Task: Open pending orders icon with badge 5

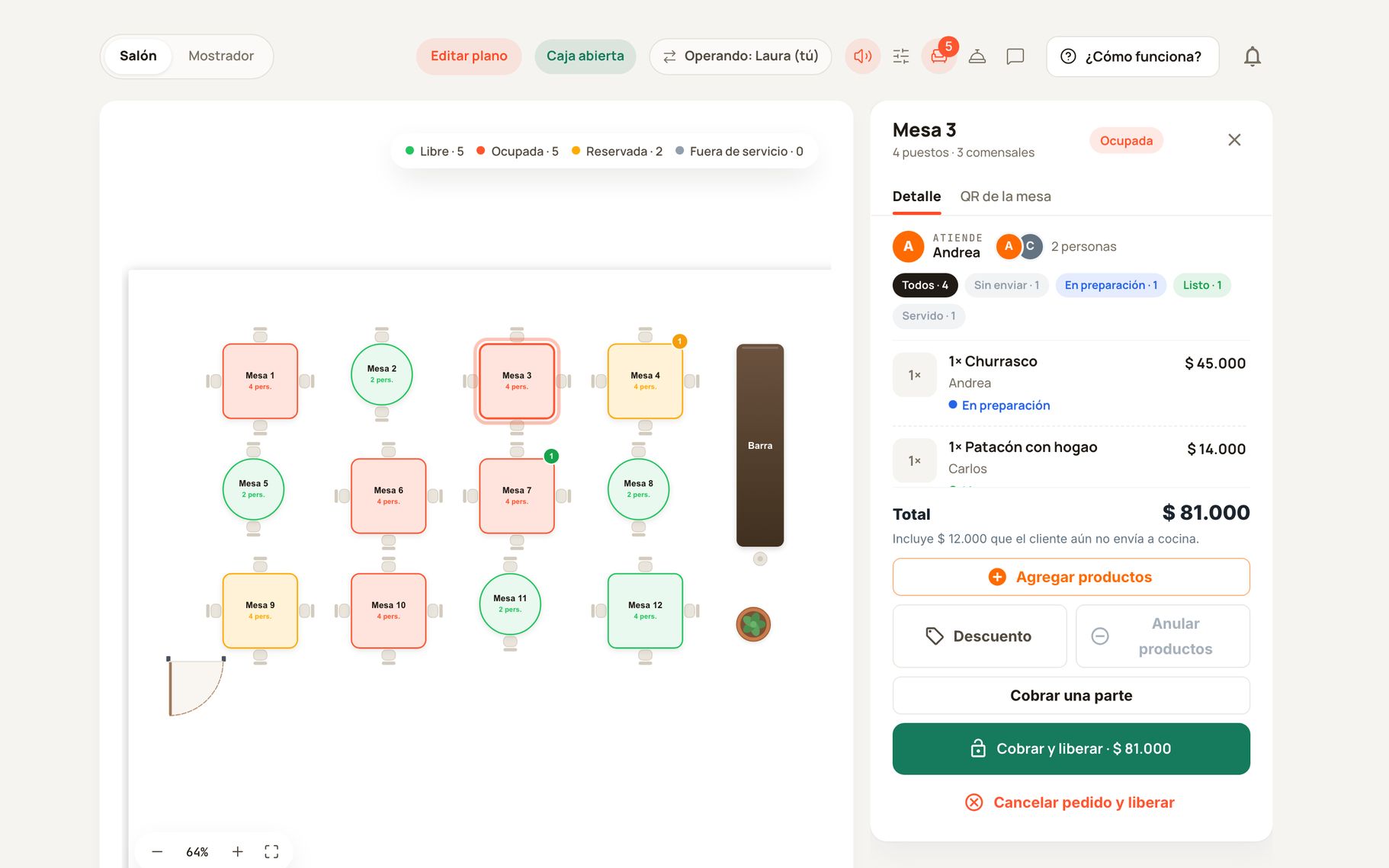Action: pos(939,56)
